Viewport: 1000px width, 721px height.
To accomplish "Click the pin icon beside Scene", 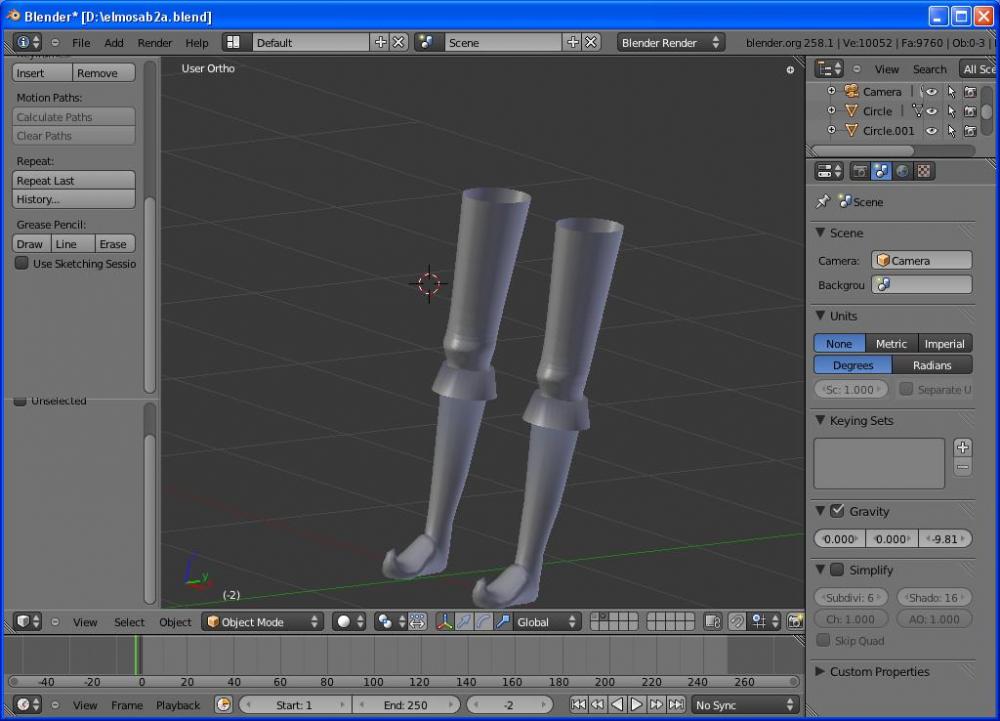I will point(823,202).
